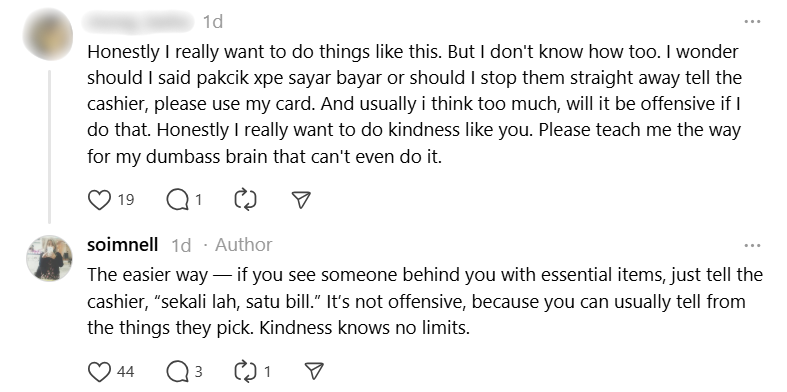Open the 1d timestamp on top comment

[x=213, y=22]
